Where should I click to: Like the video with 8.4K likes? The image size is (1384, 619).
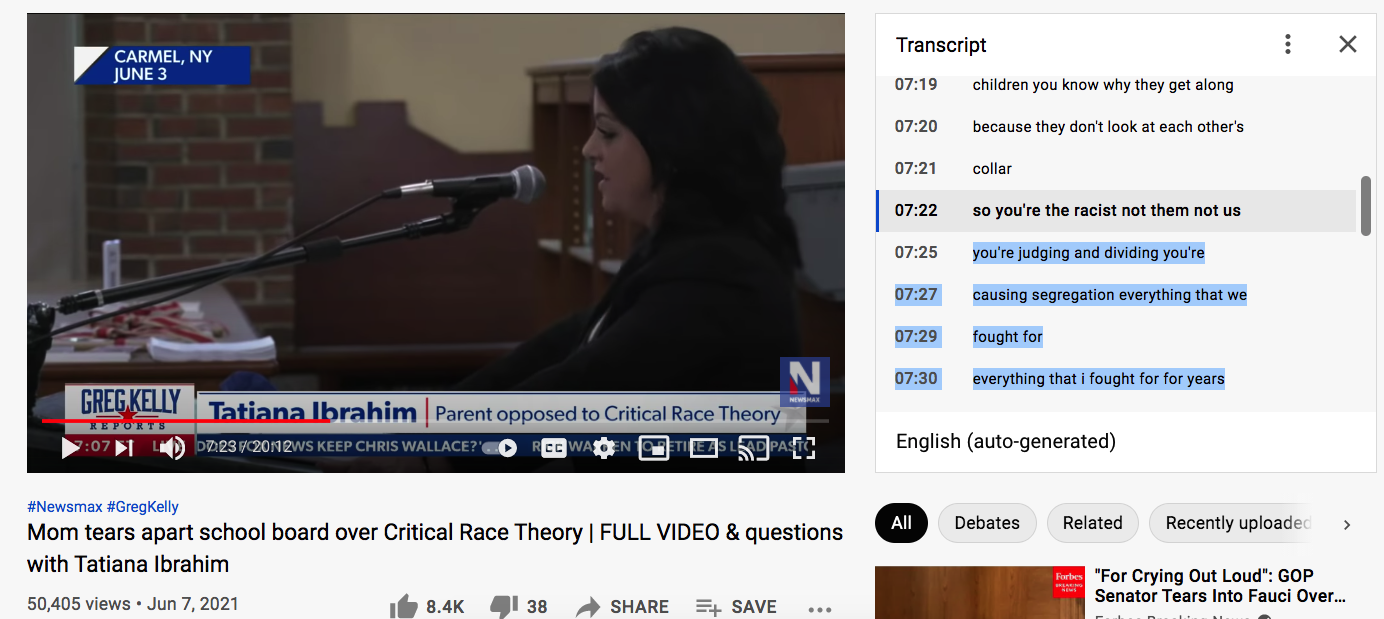(427, 606)
